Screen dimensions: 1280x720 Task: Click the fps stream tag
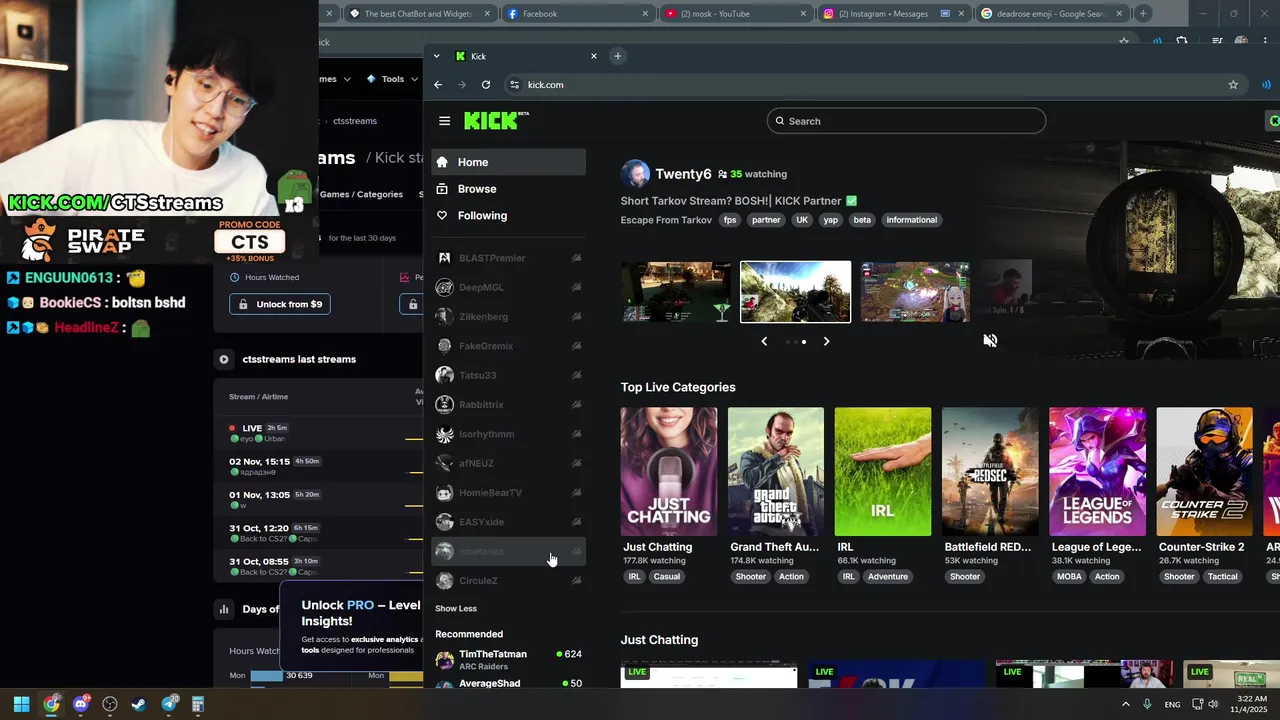730,220
